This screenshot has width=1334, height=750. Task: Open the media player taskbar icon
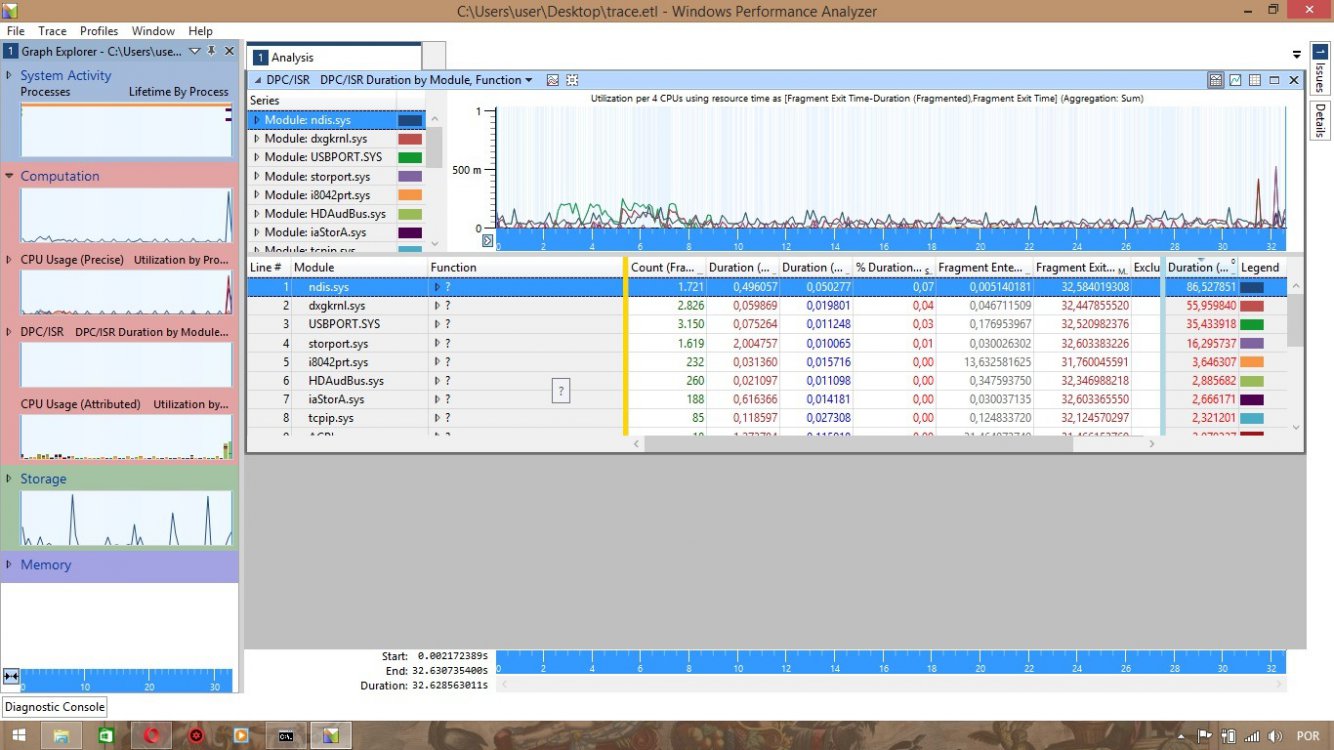point(241,735)
